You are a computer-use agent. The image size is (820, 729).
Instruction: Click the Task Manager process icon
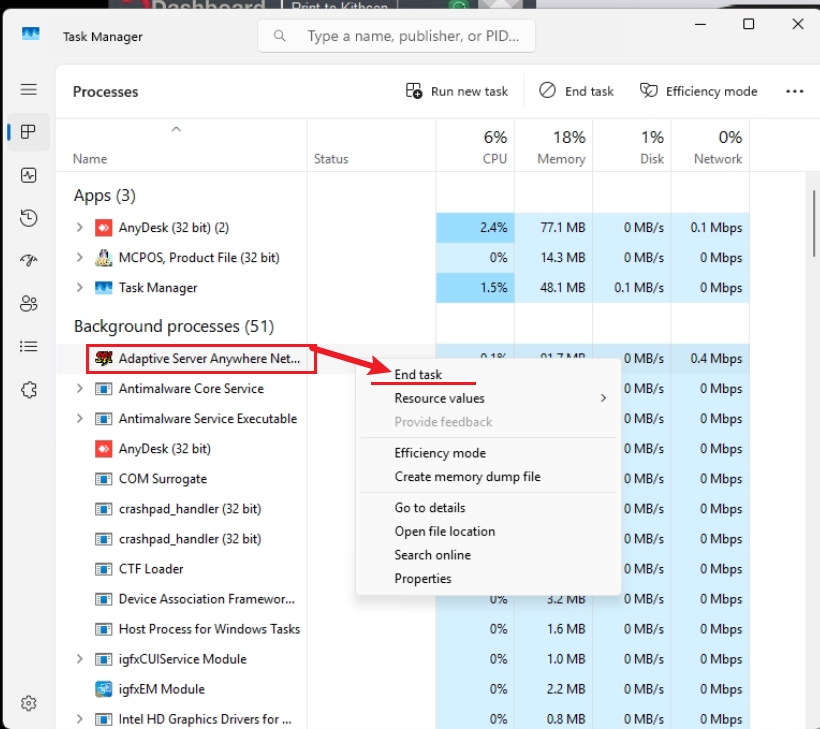pyautogui.click(x=104, y=288)
